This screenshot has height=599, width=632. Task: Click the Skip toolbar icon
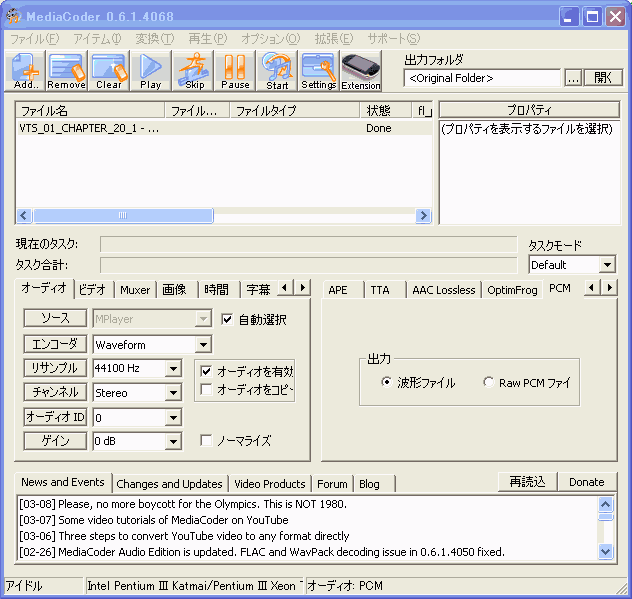pyautogui.click(x=193, y=71)
